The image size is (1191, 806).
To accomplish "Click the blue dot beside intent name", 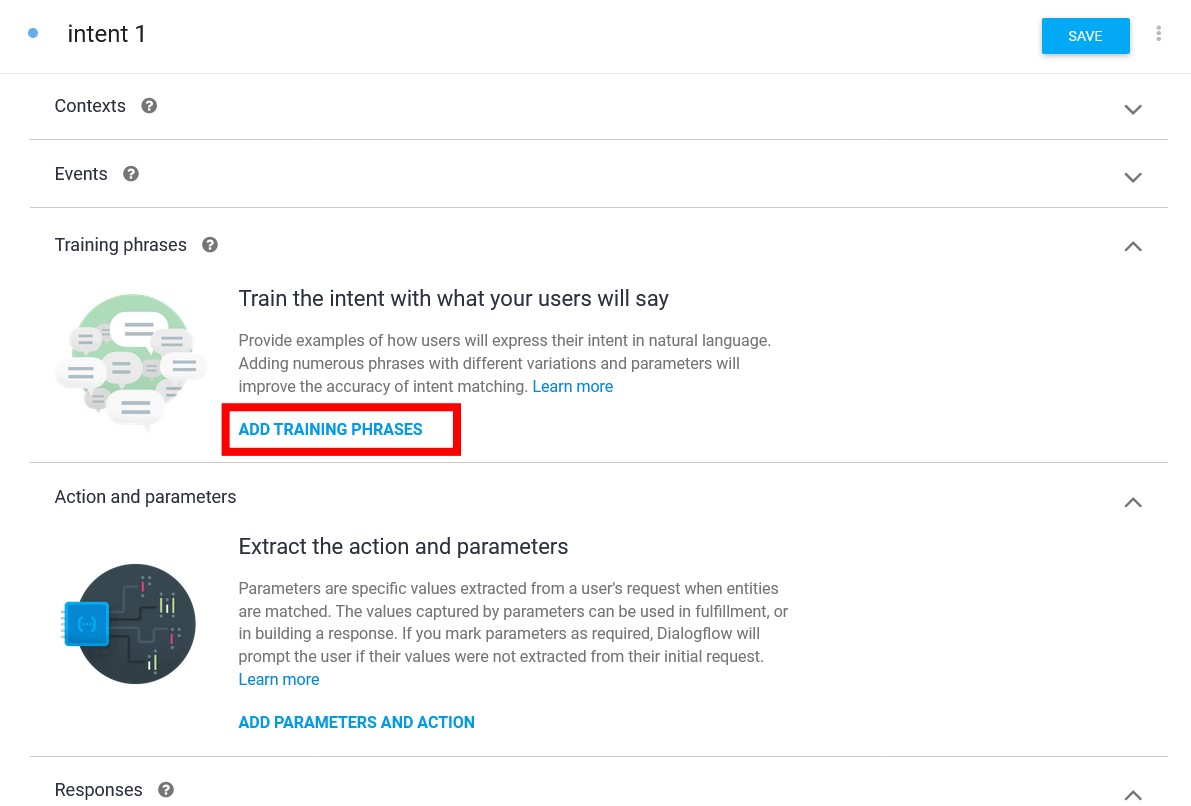I will pos(33,33).
